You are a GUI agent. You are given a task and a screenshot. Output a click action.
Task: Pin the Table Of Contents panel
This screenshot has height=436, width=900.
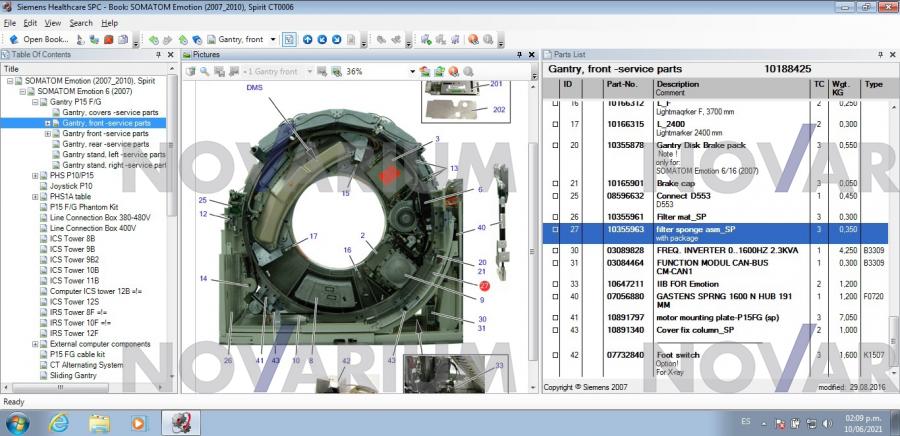(x=160, y=55)
